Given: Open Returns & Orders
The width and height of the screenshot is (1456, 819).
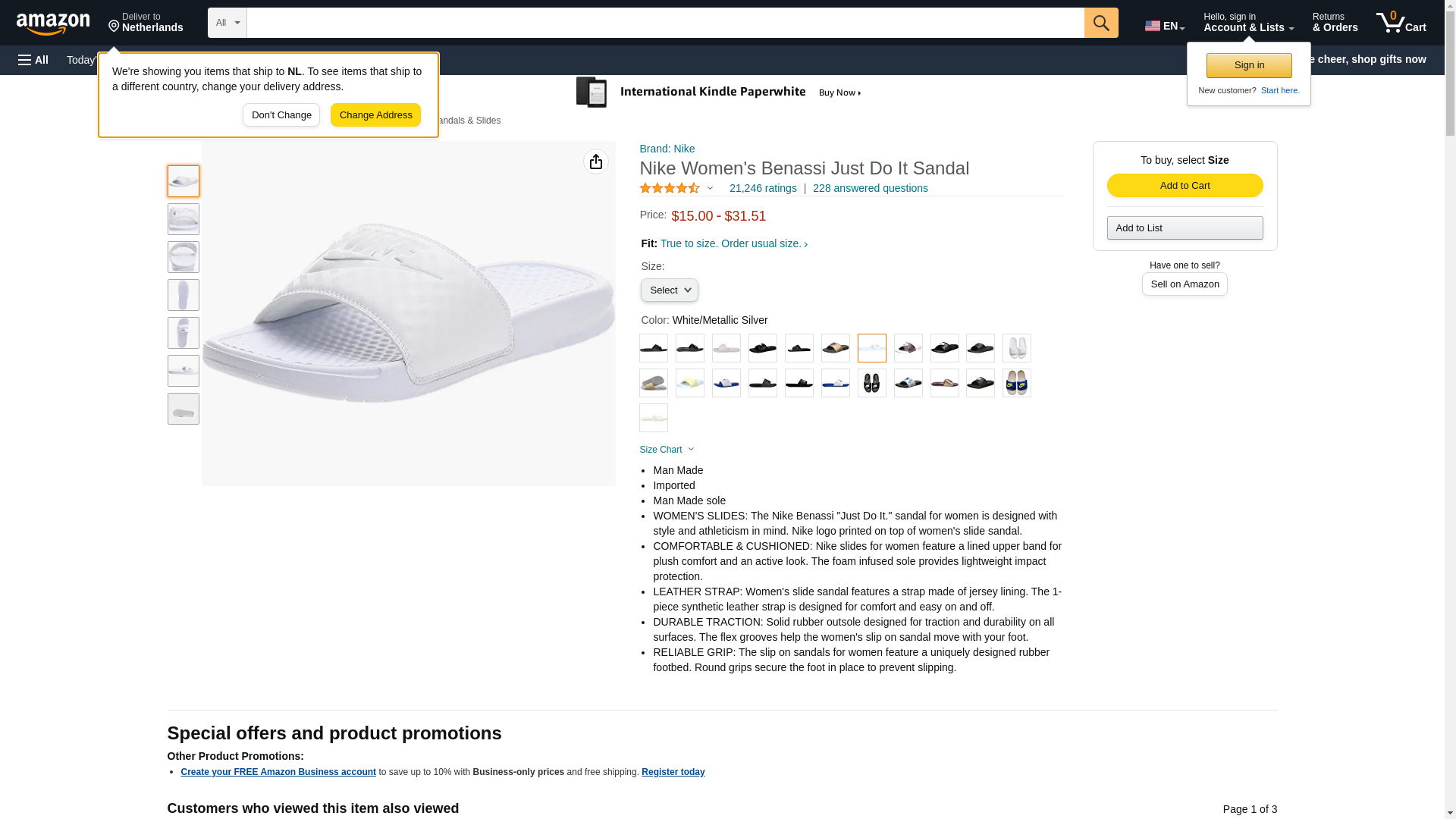Looking at the screenshot, I should pyautogui.click(x=1335, y=23).
